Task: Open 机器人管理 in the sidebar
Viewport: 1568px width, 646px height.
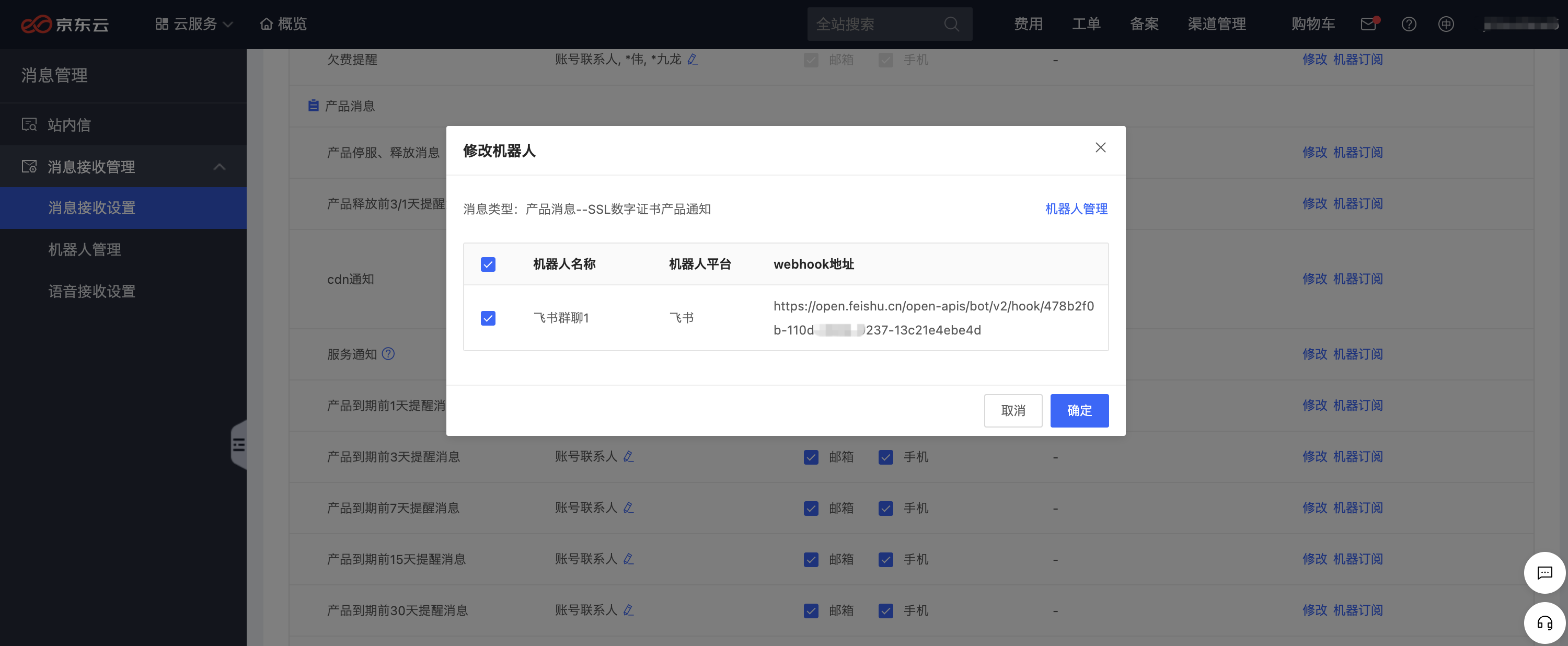Action: point(123,250)
